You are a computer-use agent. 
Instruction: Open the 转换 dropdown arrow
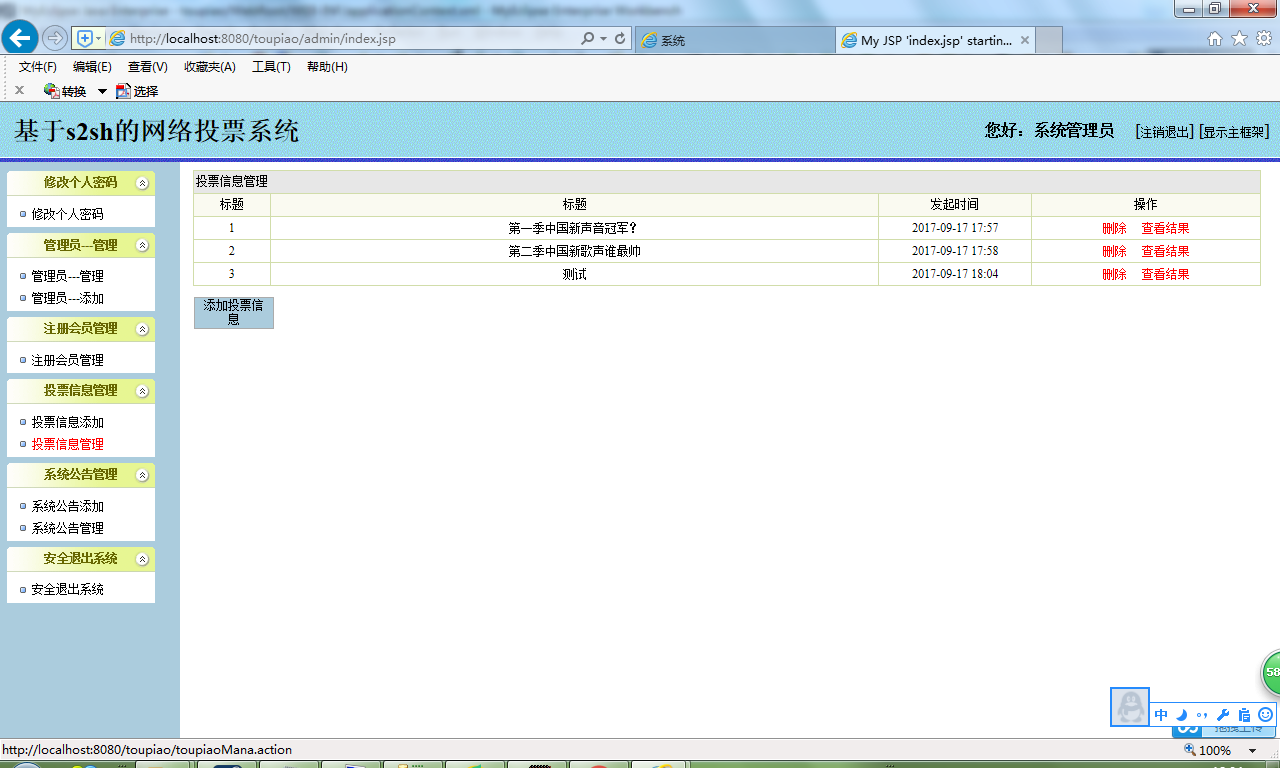pos(101,90)
